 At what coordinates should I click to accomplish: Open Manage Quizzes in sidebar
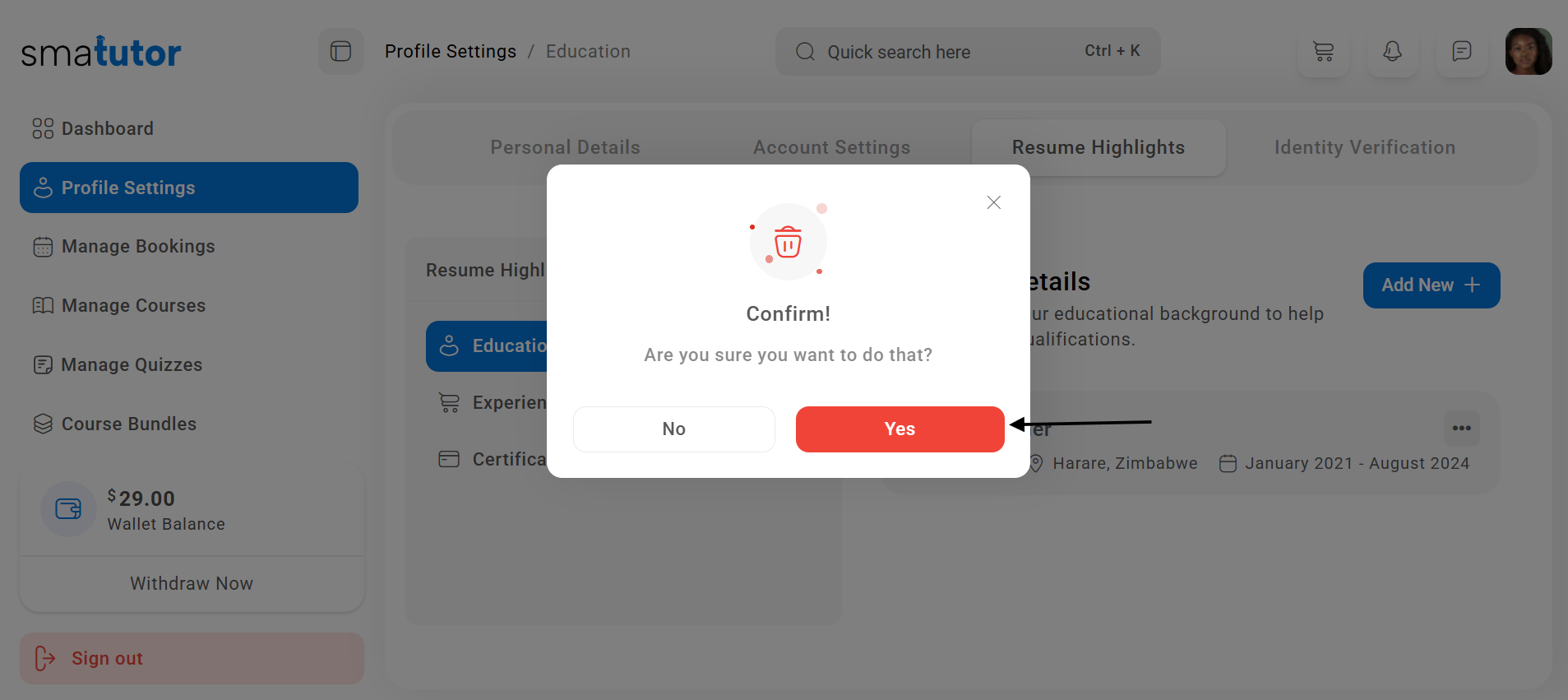tap(132, 365)
